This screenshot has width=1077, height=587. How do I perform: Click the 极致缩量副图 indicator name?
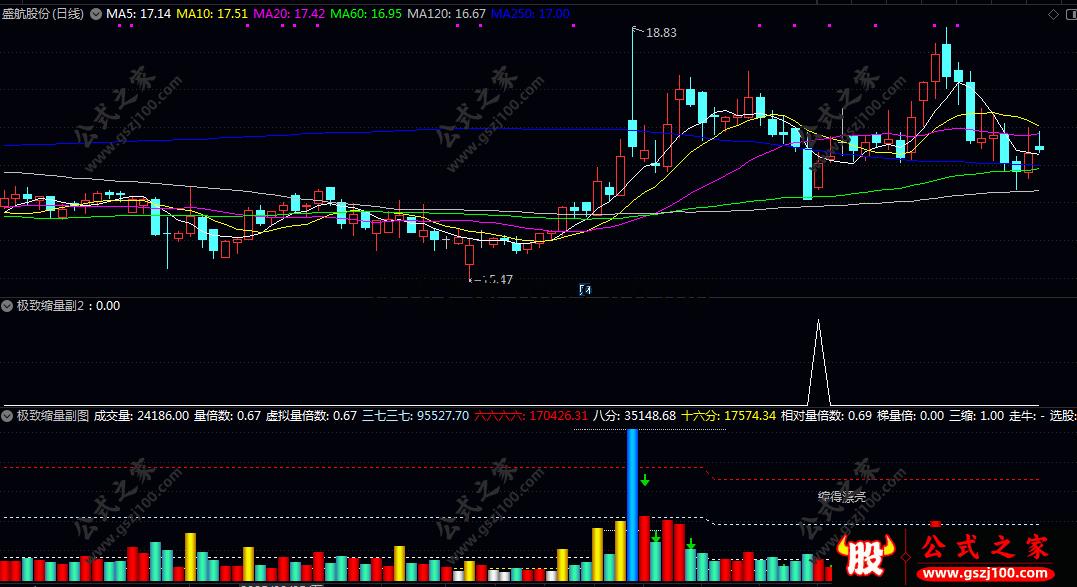[x=53, y=416]
